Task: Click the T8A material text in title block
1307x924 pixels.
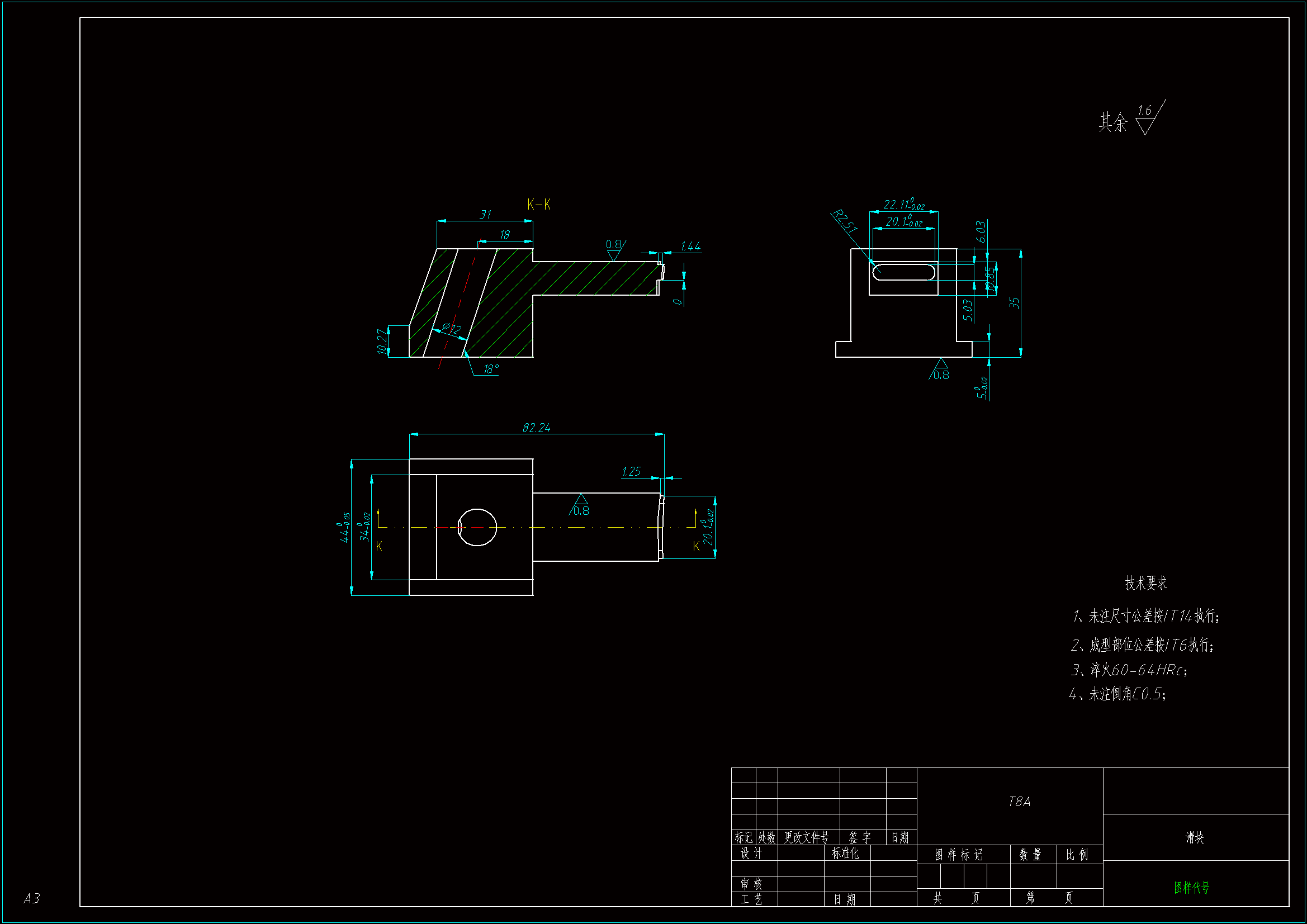Action: click(x=1019, y=802)
